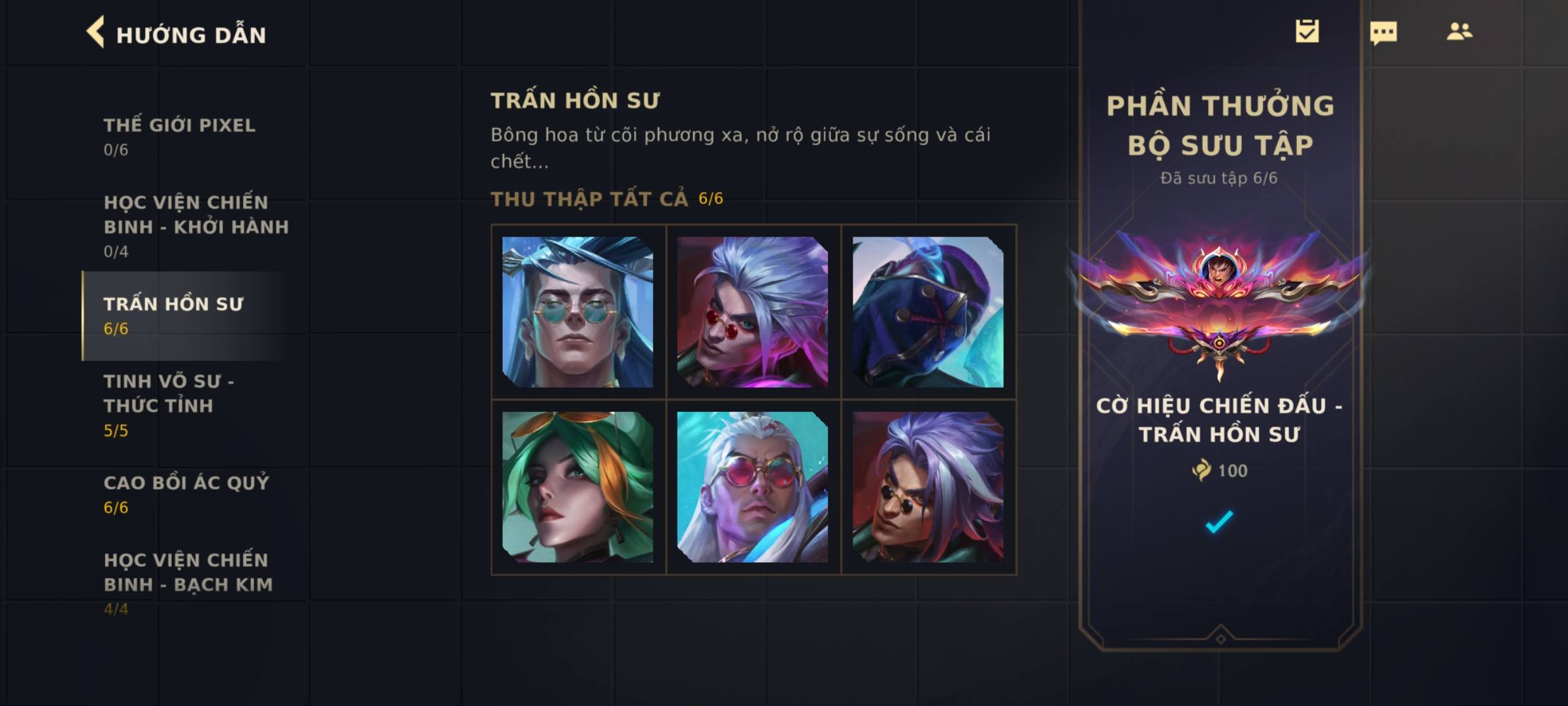This screenshot has height=706, width=1568.
Task: Click the Cờ Hiệu Chiến Đấu reward title
Action: [x=1219, y=420]
